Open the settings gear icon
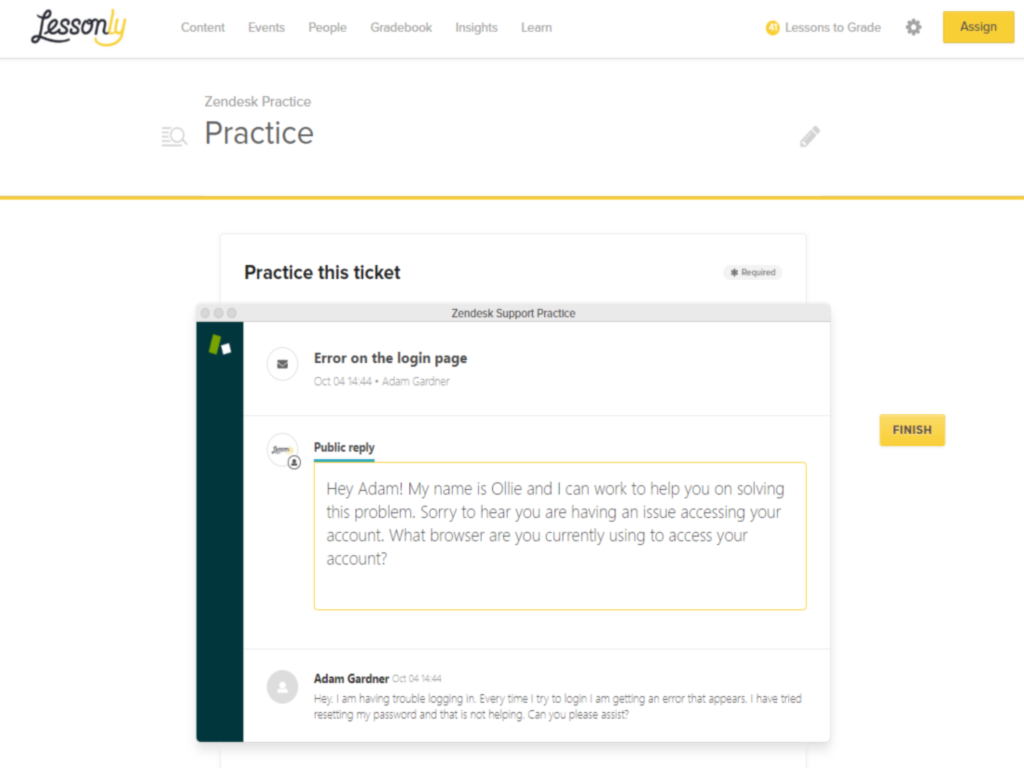Image resolution: width=1024 pixels, height=768 pixels. tap(913, 27)
